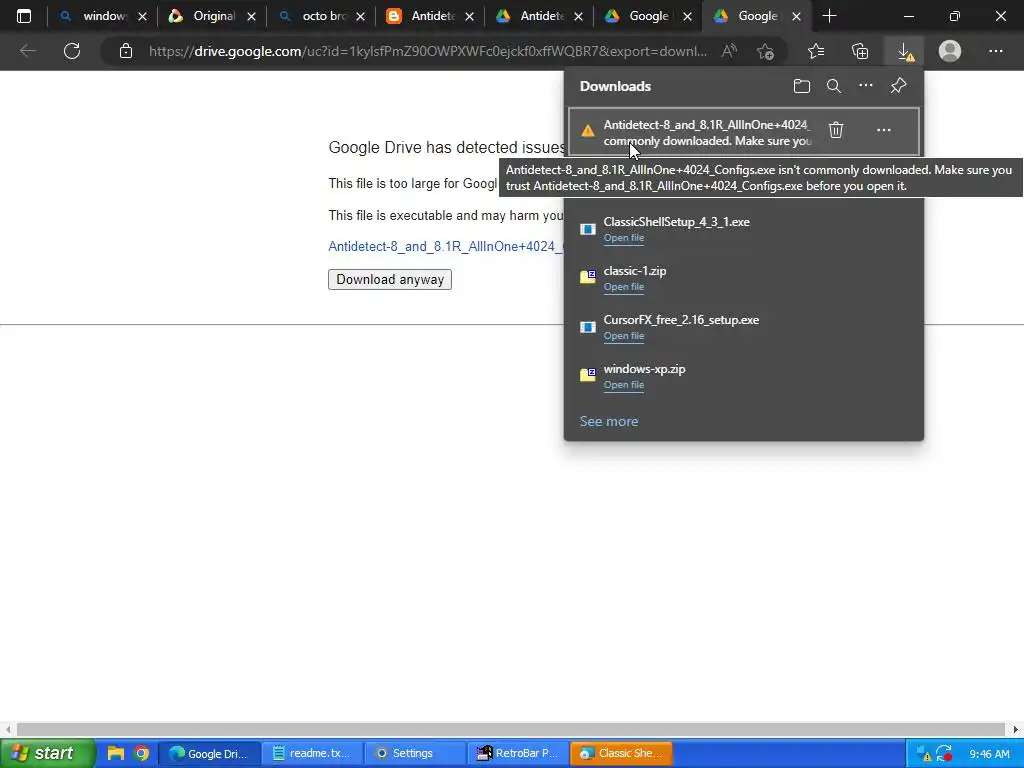Open the profile avatar icon
Screen dimensions: 1024x768
[950, 51]
